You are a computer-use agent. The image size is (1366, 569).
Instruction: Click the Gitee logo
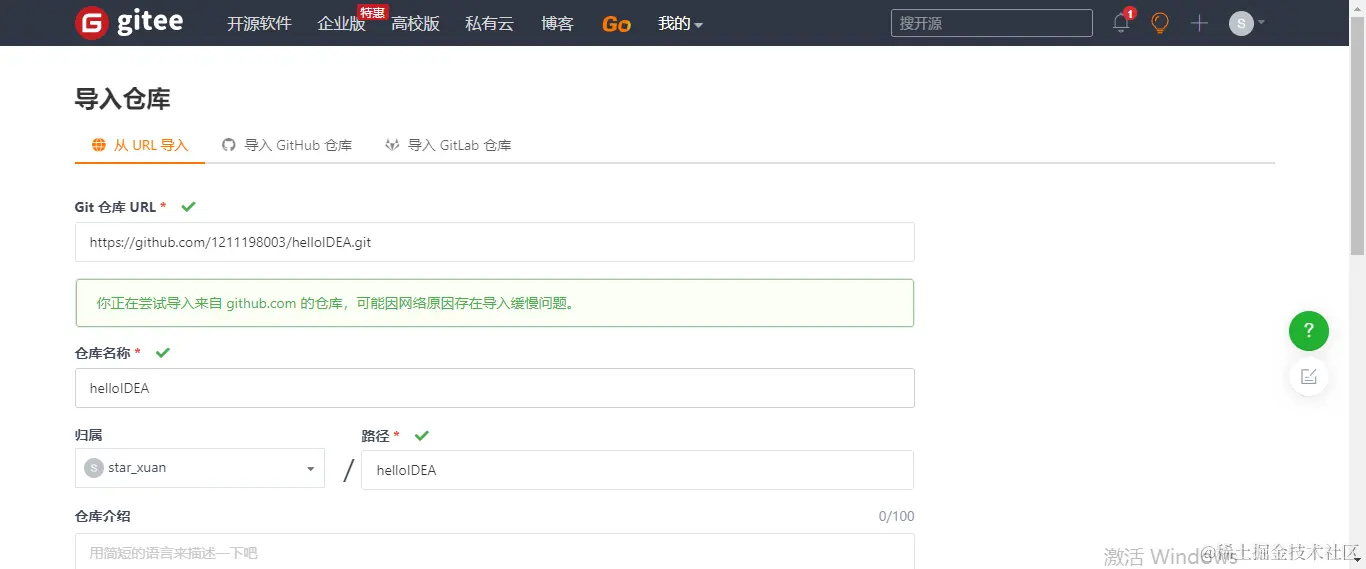(x=129, y=23)
